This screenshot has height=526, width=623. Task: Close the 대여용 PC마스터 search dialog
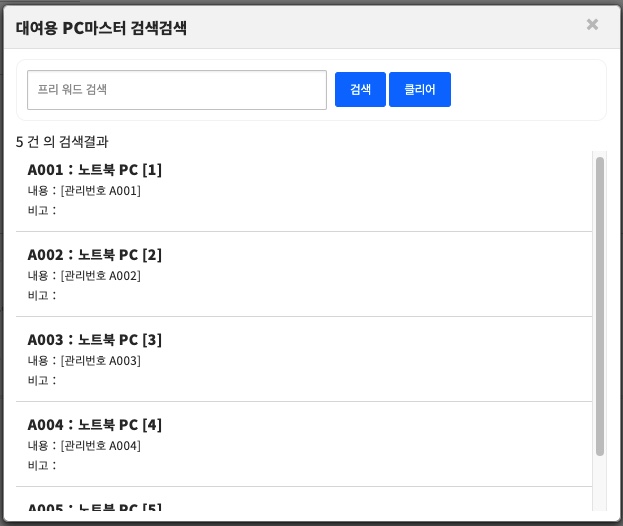[x=592, y=25]
